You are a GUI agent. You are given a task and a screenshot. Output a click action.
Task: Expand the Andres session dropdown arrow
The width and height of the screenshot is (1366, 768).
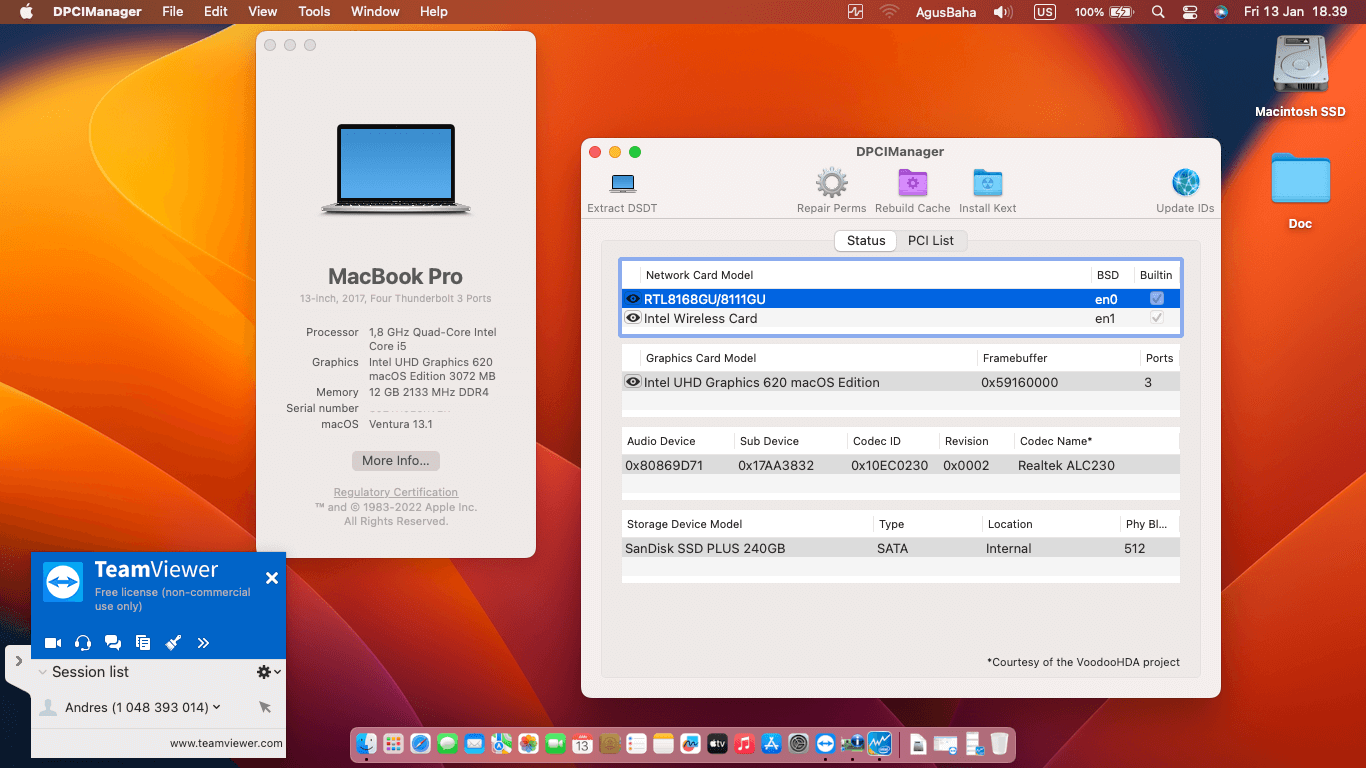pyautogui.click(x=216, y=707)
